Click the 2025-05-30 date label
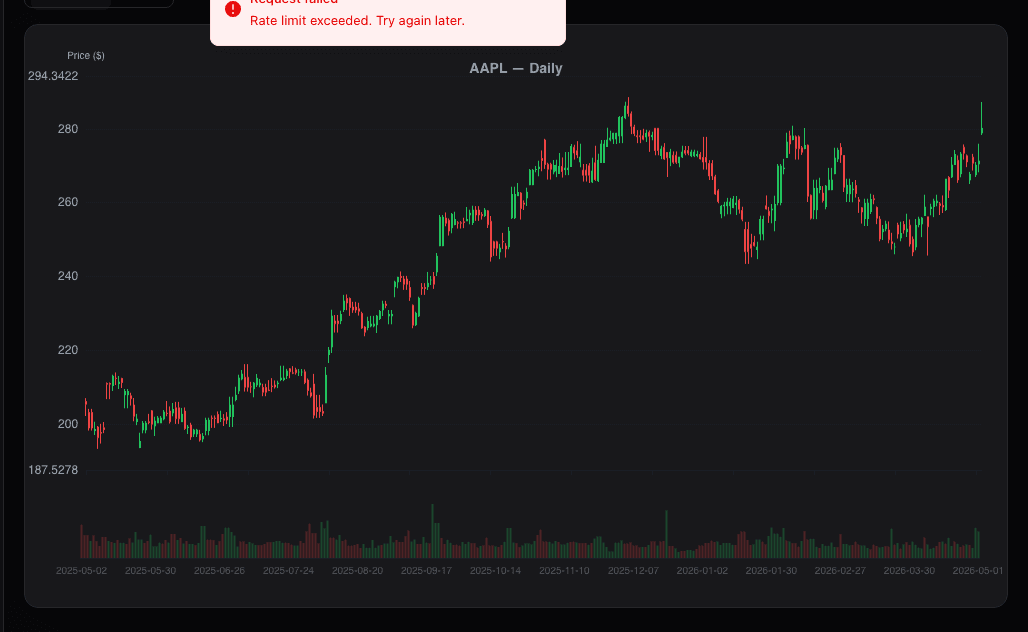This screenshot has height=632, width=1028. [x=150, y=571]
